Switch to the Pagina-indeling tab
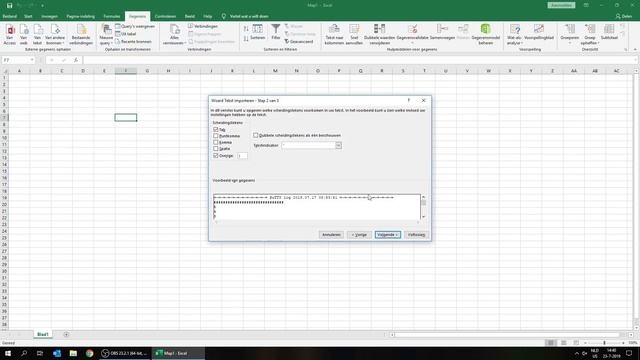640x360 pixels. pyautogui.click(x=80, y=16)
